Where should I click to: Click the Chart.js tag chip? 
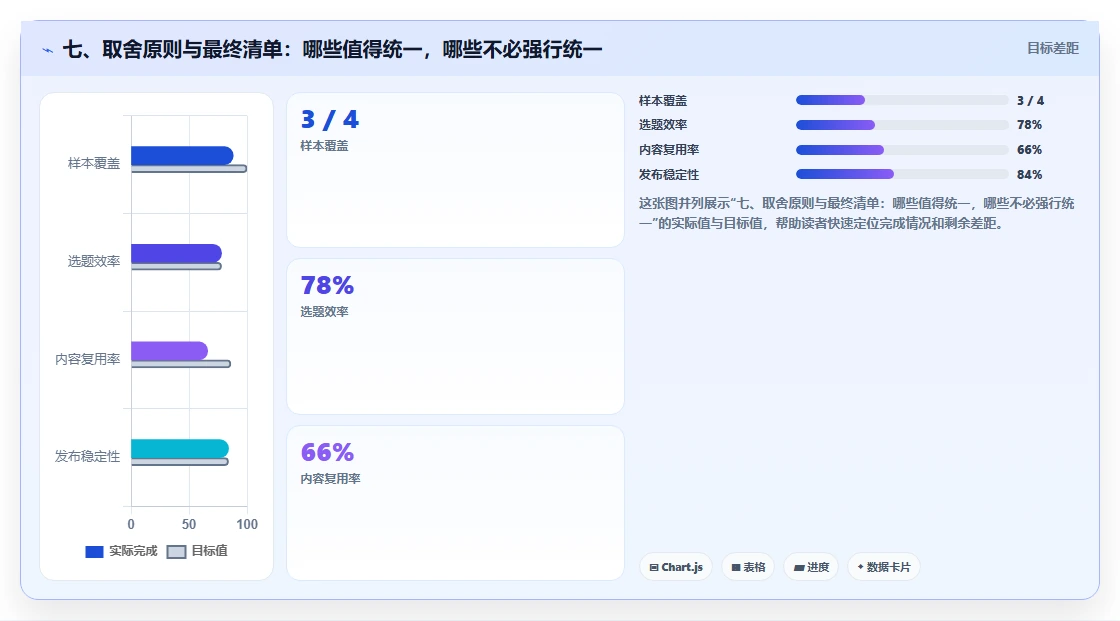(676, 567)
